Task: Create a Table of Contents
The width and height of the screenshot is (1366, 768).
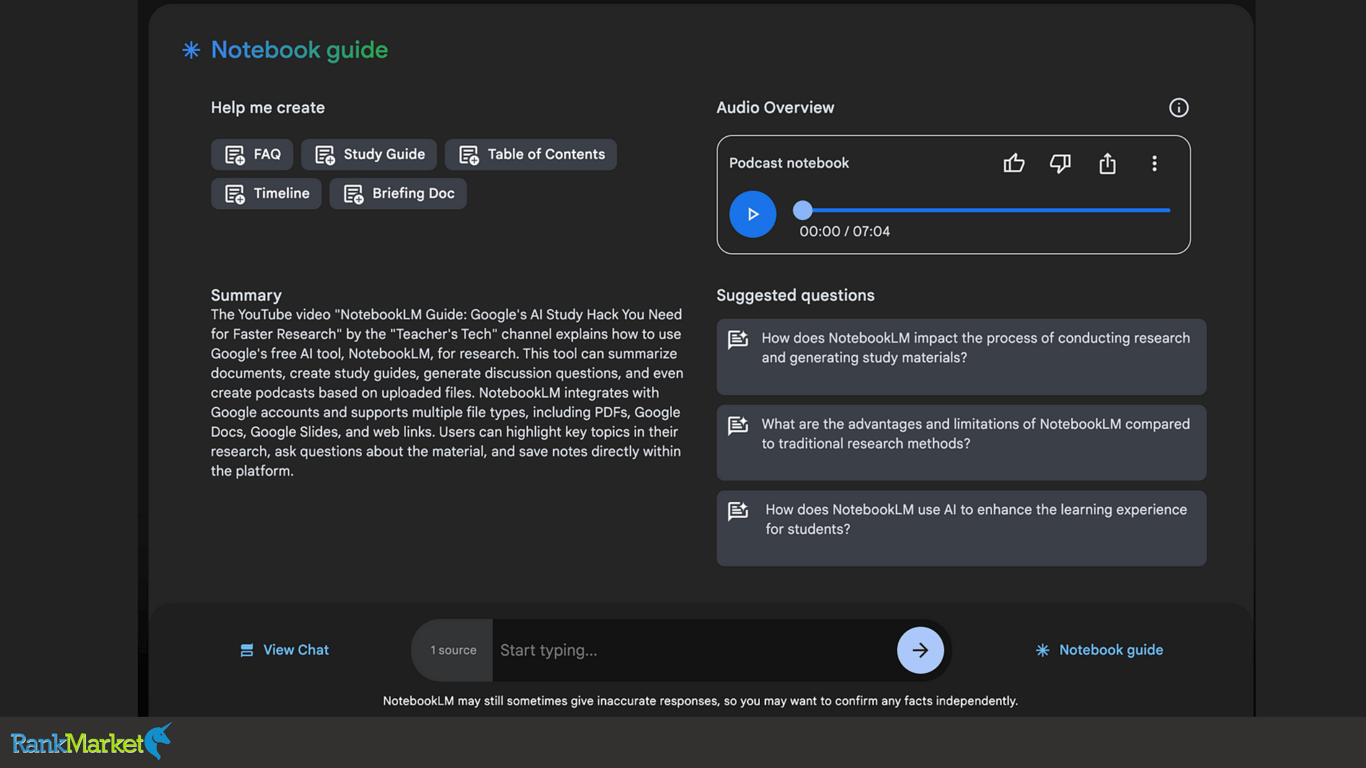Action: pyautogui.click(x=531, y=154)
